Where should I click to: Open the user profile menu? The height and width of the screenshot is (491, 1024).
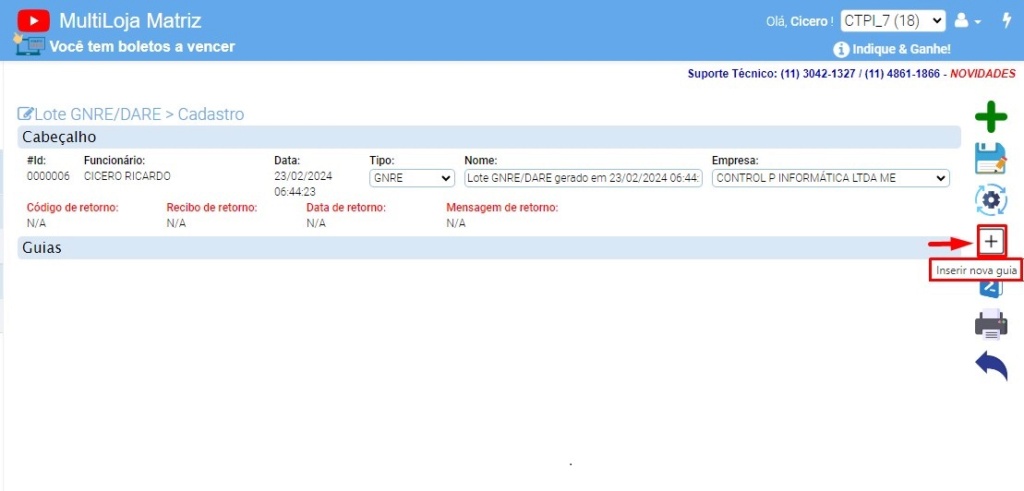tap(967, 21)
